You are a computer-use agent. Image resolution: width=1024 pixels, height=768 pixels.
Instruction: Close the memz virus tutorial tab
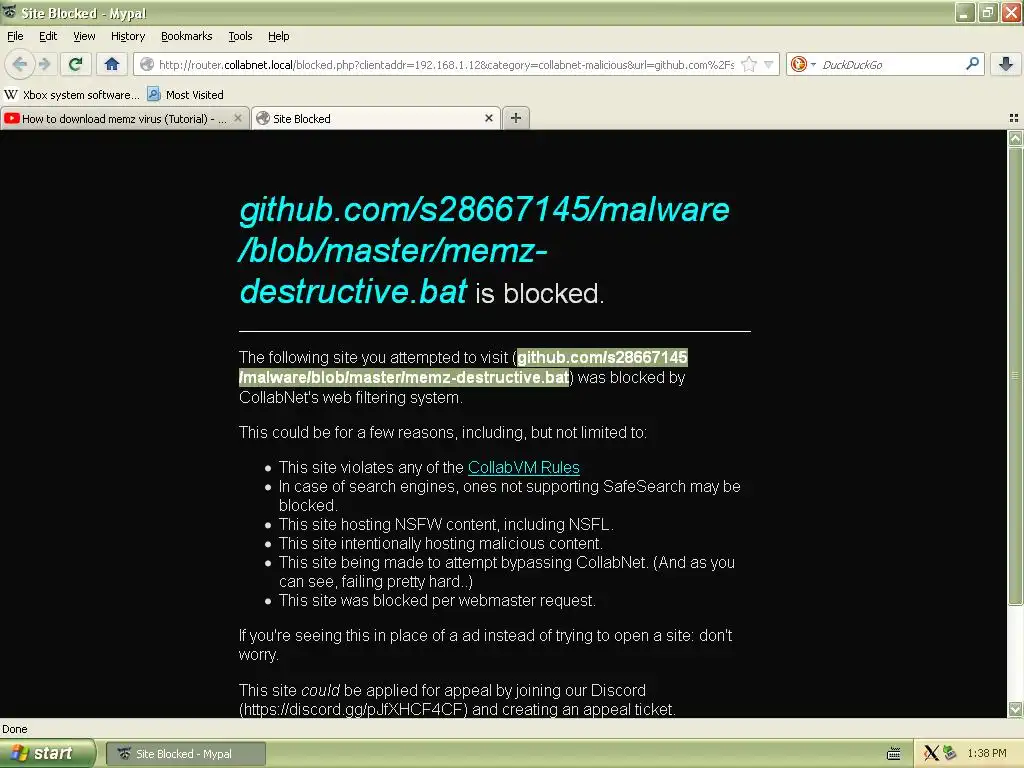click(x=238, y=118)
